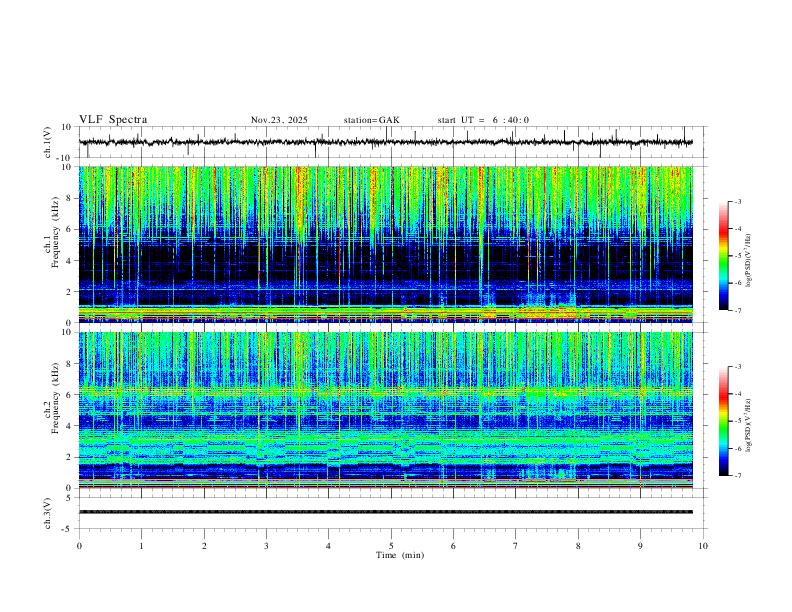Click the ch.2 "Frequency (kHz)" axis label
Screen dimensions: 792x612
(x=56, y=398)
